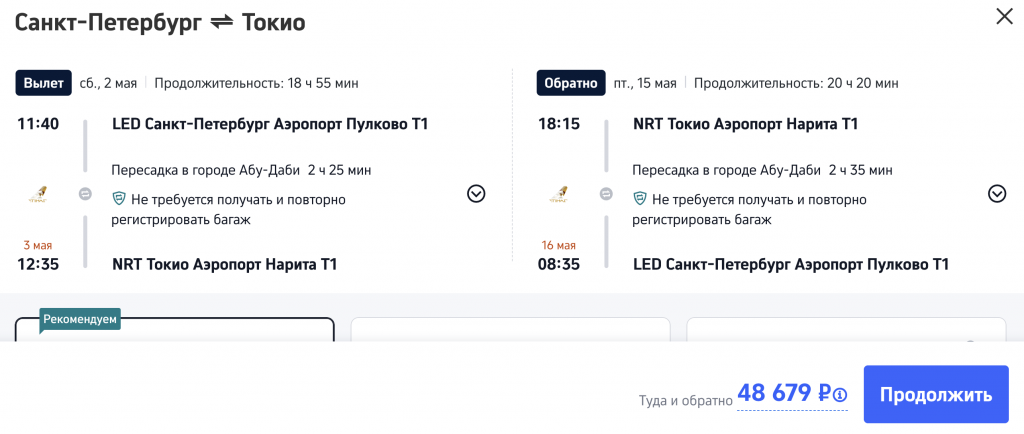Viewport: 1024px width, 434px height.
Task: Close the Санкт-Петербург–Токио flight details dialog
Action: (1003, 17)
